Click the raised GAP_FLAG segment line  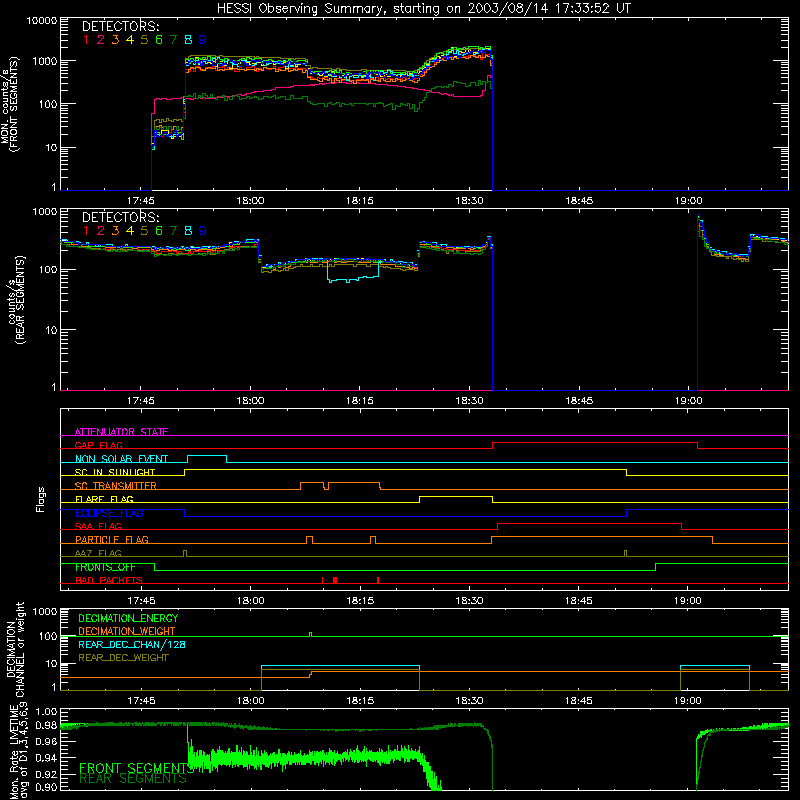coord(595,442)
